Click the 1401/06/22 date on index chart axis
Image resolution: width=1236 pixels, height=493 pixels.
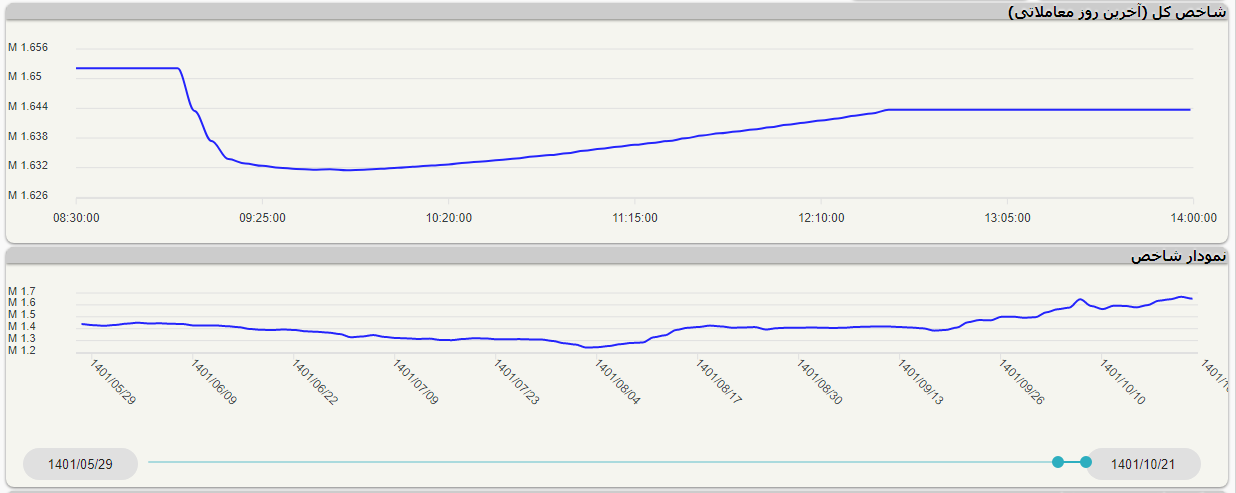[x=315, y=382]
